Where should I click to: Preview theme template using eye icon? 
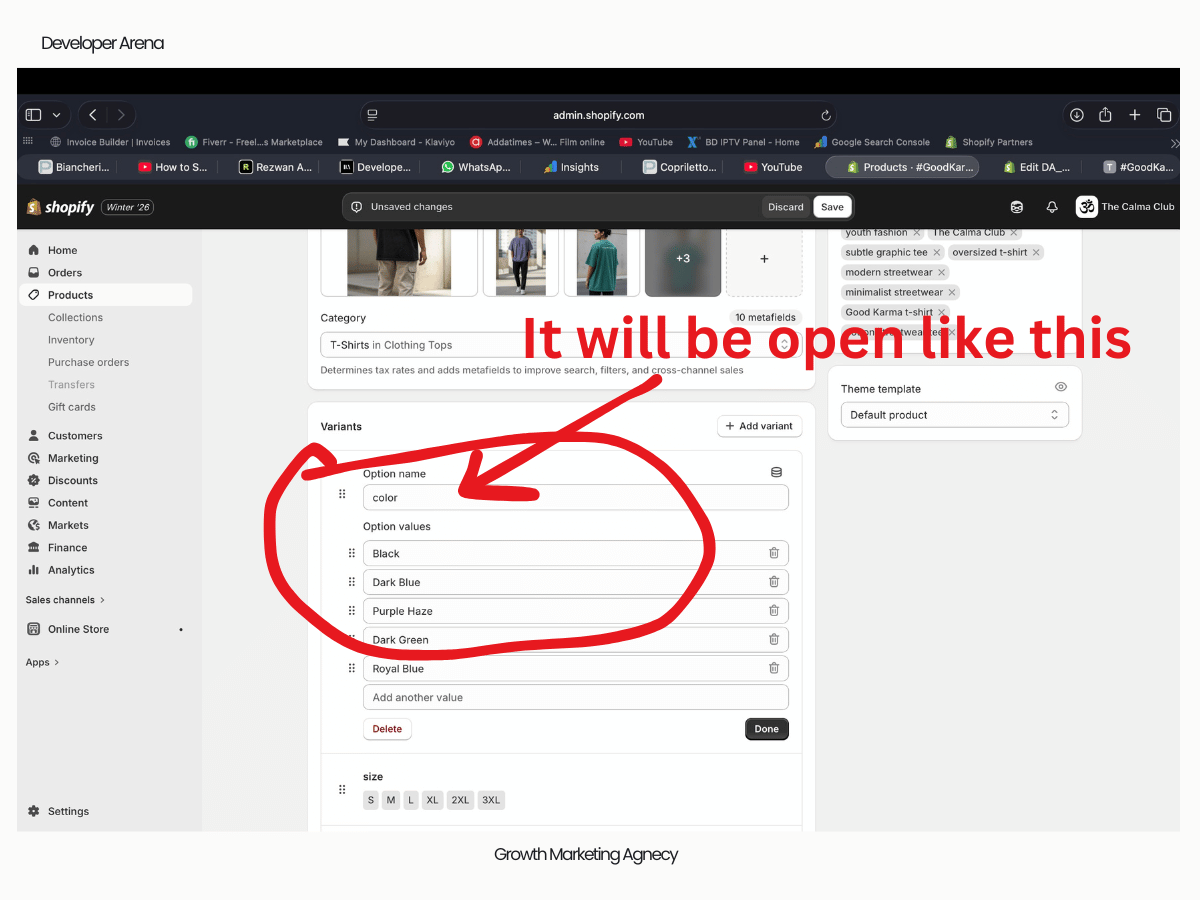pos(1060,388)
